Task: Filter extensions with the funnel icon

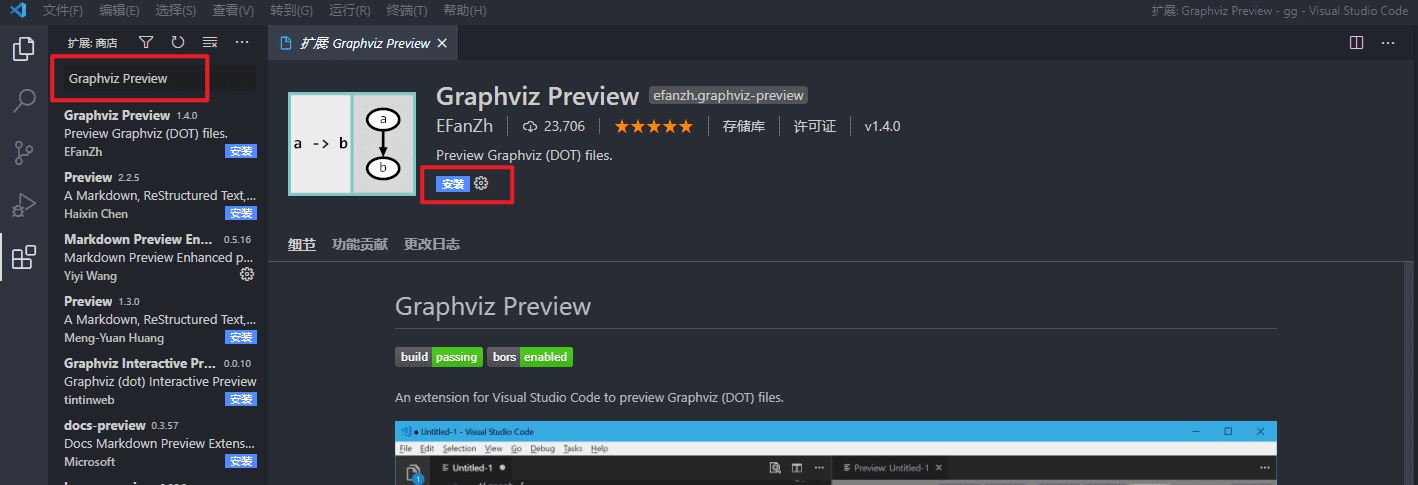Action: click(x=146, y=42)
